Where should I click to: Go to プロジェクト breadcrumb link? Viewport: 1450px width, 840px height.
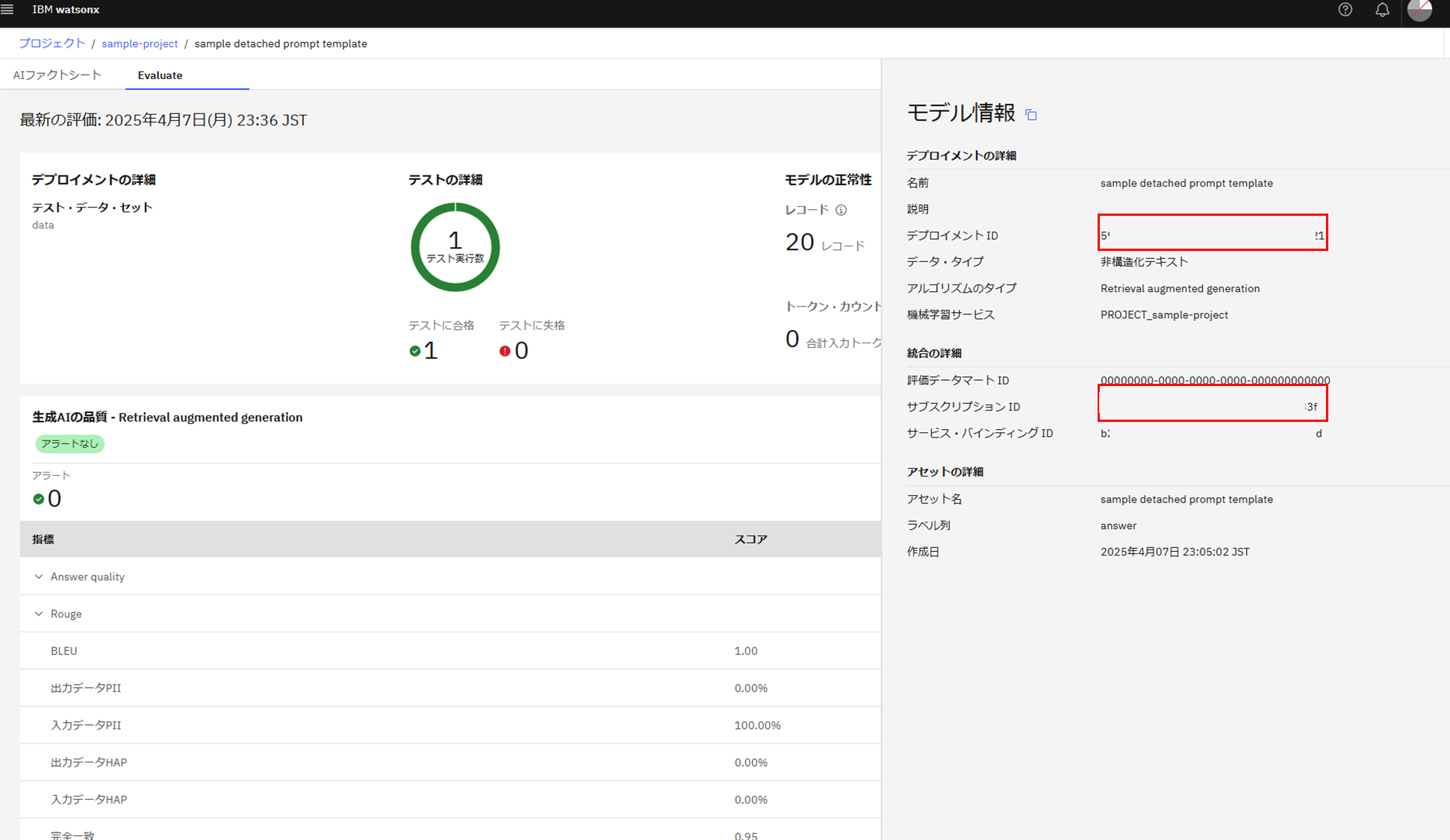pos(52,43)
